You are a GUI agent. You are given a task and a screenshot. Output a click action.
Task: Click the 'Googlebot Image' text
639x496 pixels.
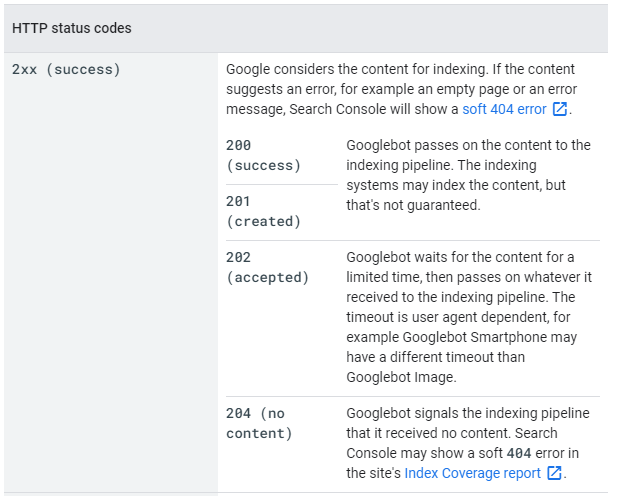tap(399, 377)
